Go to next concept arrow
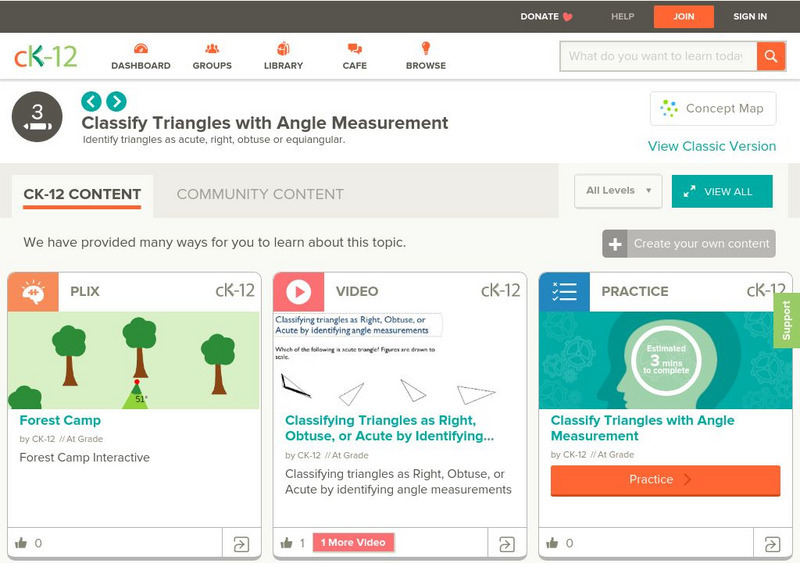Viewport: 800px width, 563px height. (x=116, y=101)
